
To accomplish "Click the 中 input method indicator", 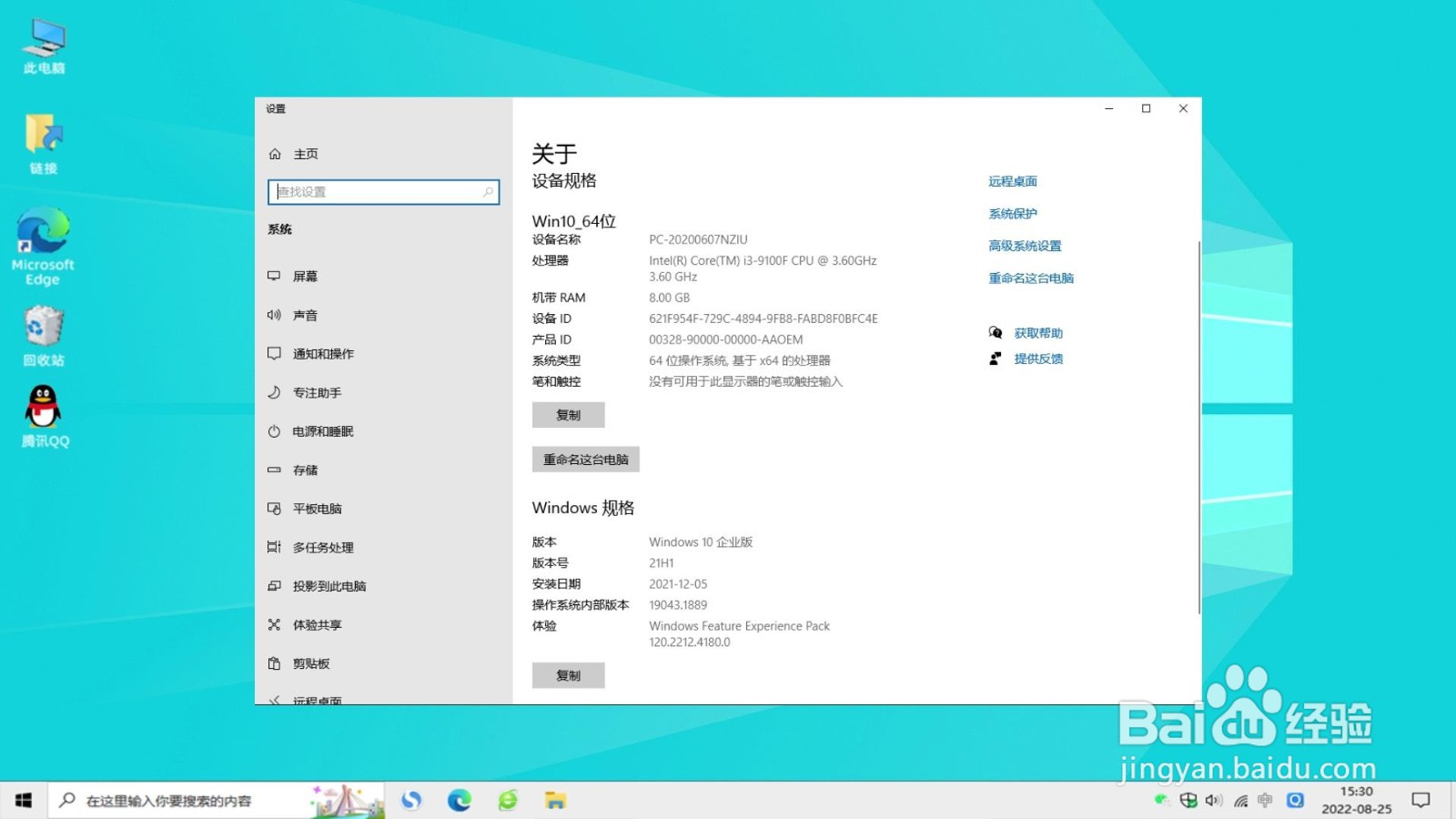I will tap(1266, 801).
